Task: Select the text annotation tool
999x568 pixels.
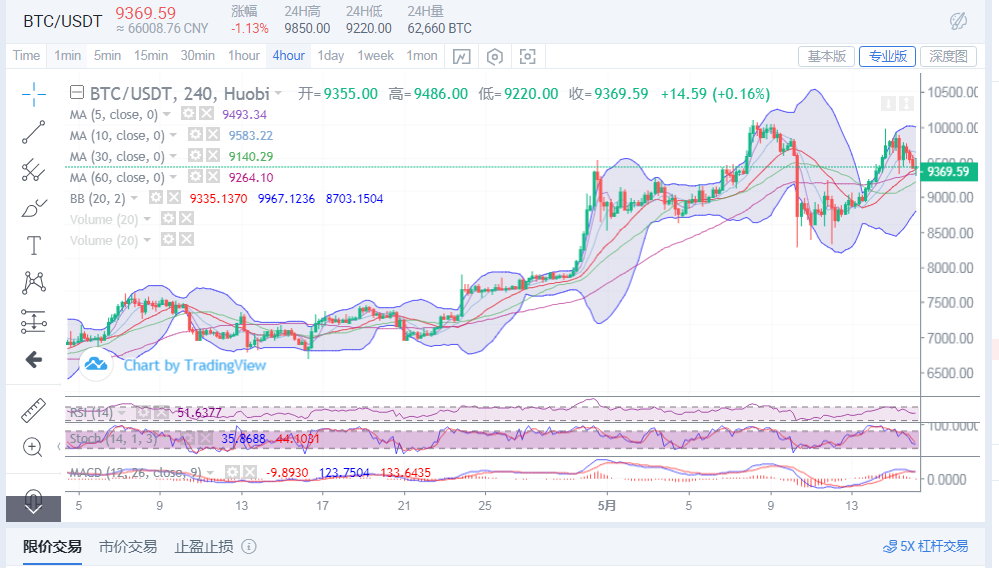Action: (x=34, y=245)
